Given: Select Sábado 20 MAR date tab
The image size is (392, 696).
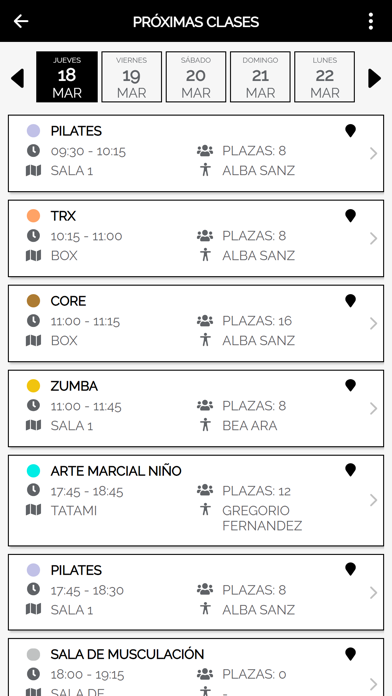Looking at the screenshot, I should (x=196, y=77).
